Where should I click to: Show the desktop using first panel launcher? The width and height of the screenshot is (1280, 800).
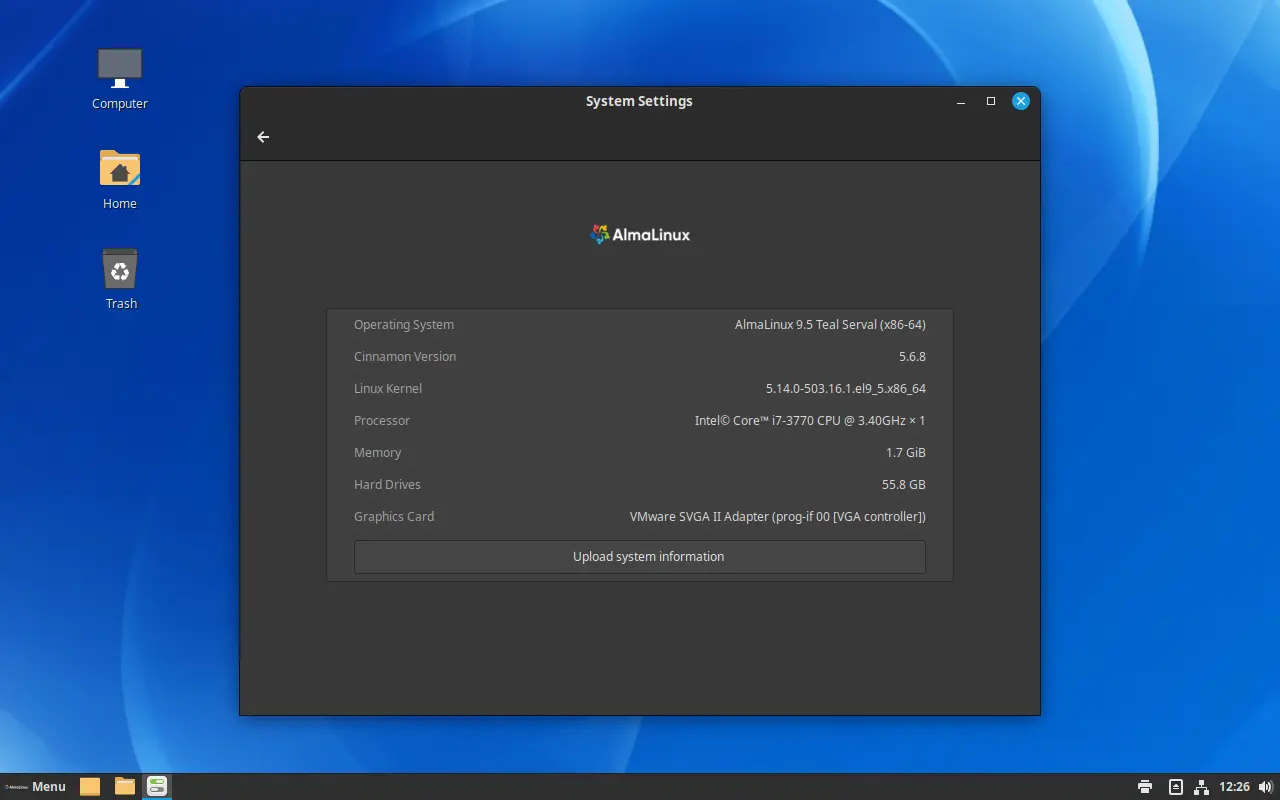point(90,786)
